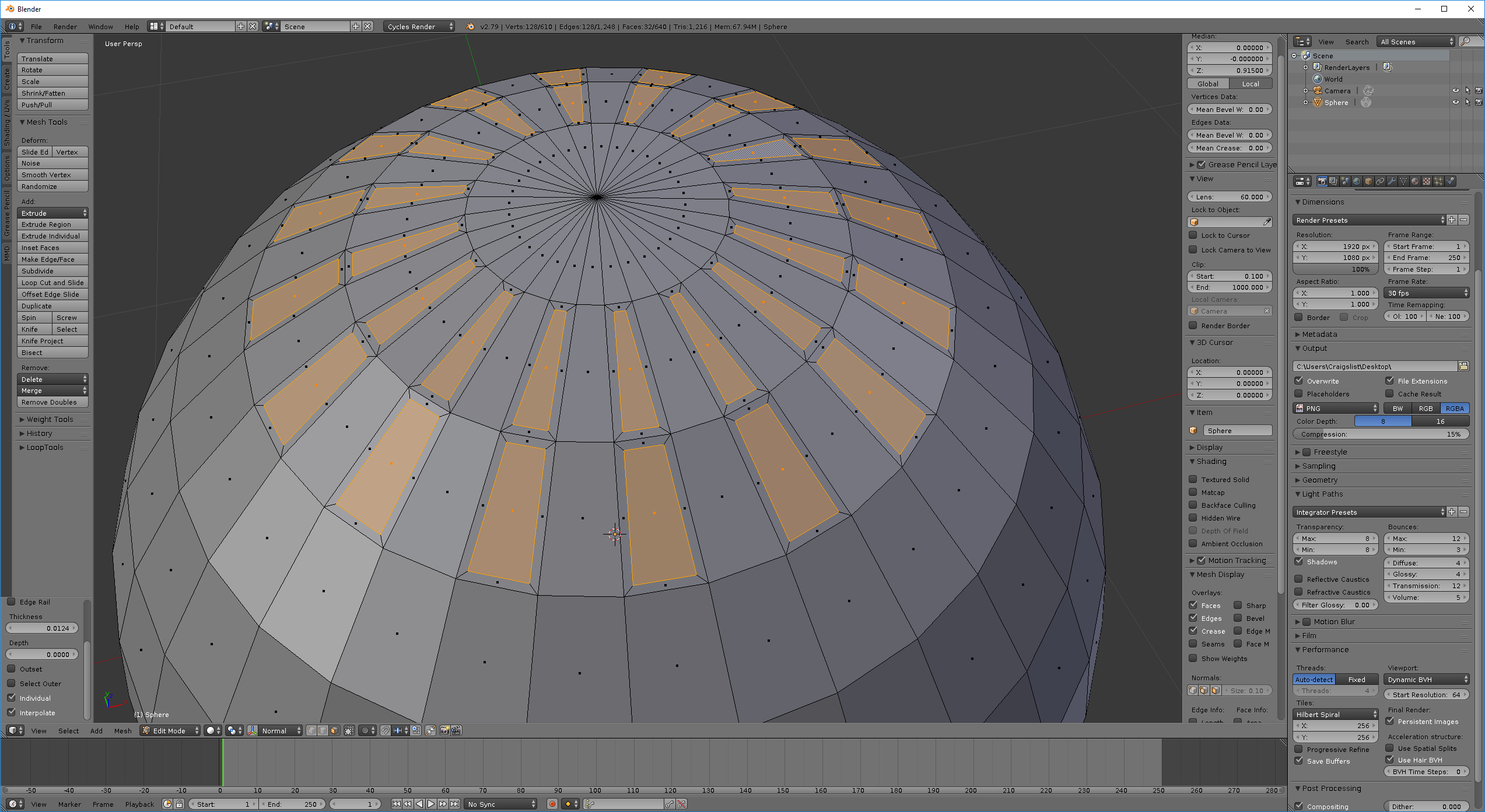This screenshot has height=812, width=1485.
Task: Enable Hidden Wire checkbox
Action: click(1193, 518)
